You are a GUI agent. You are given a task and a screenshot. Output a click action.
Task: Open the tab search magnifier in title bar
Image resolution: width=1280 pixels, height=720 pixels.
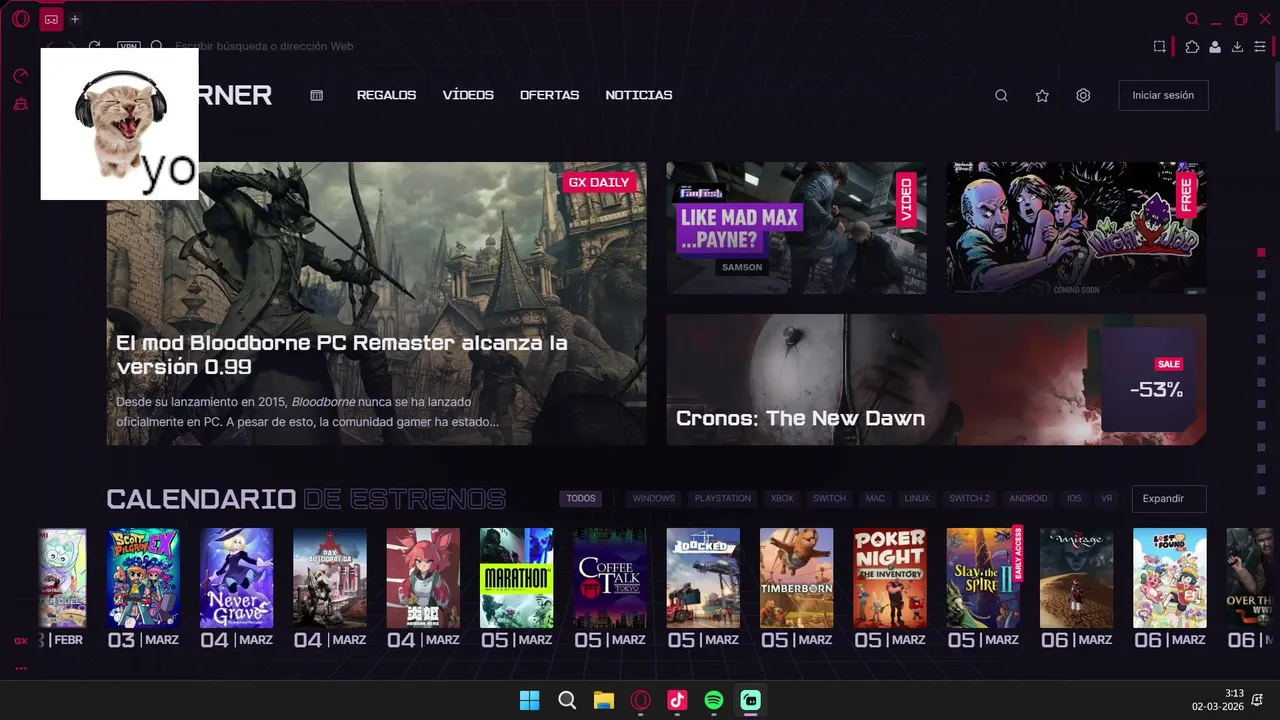[x=1192, y=19]
